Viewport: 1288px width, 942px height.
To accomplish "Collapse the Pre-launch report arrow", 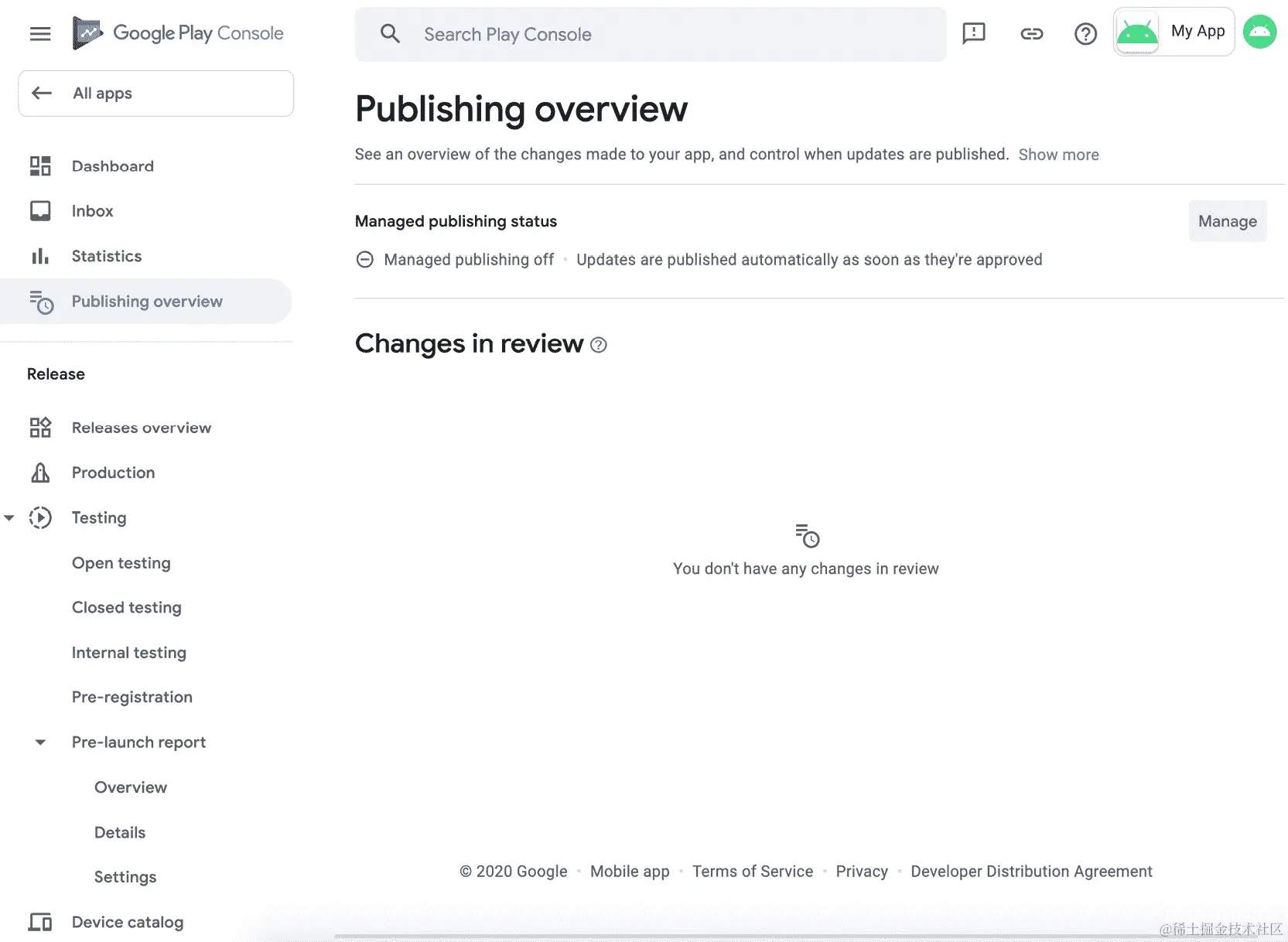I will click(x=40, y=742).
